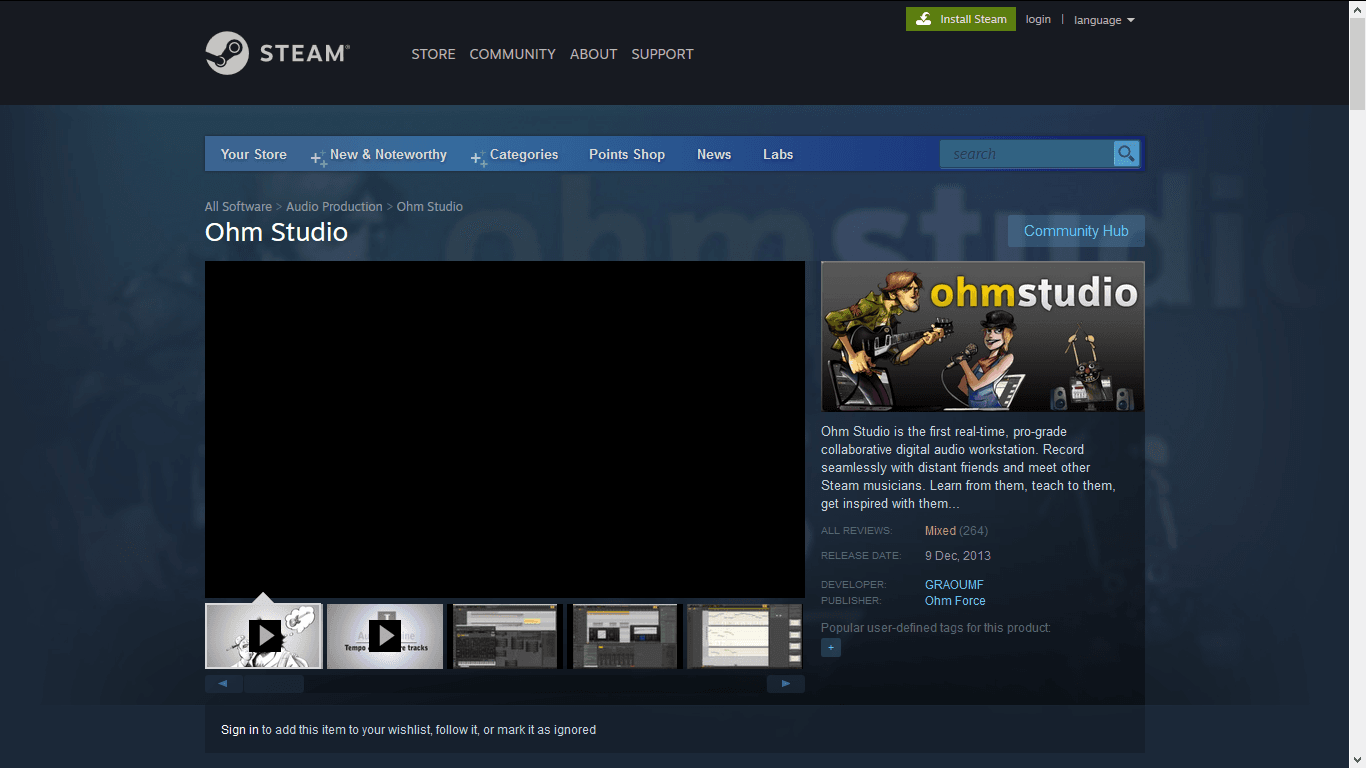This screenshot has width=1366, height=768.
Task: Click the Ohm Studio page title
Action: click(x=276, y=232)
